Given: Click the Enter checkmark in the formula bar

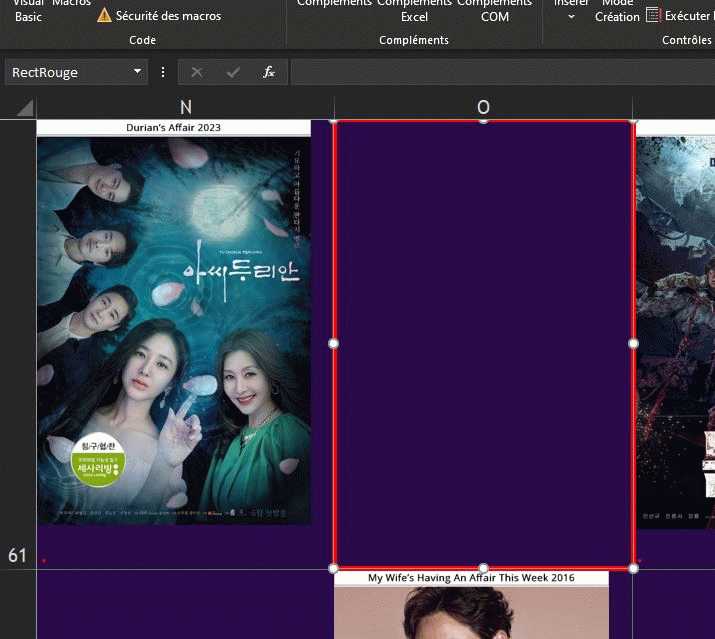Looking at the screenshot, I should click(x=233, y=73).
